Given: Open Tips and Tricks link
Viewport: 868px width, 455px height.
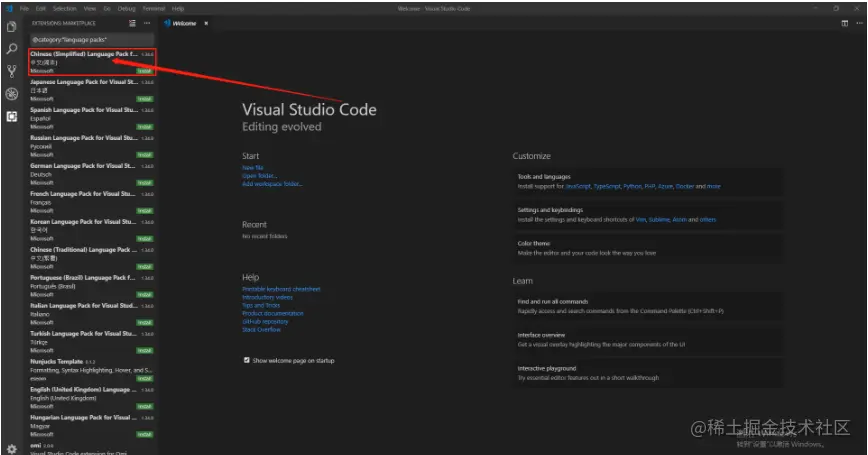Looking at the screenshot, I should [261, 306].
